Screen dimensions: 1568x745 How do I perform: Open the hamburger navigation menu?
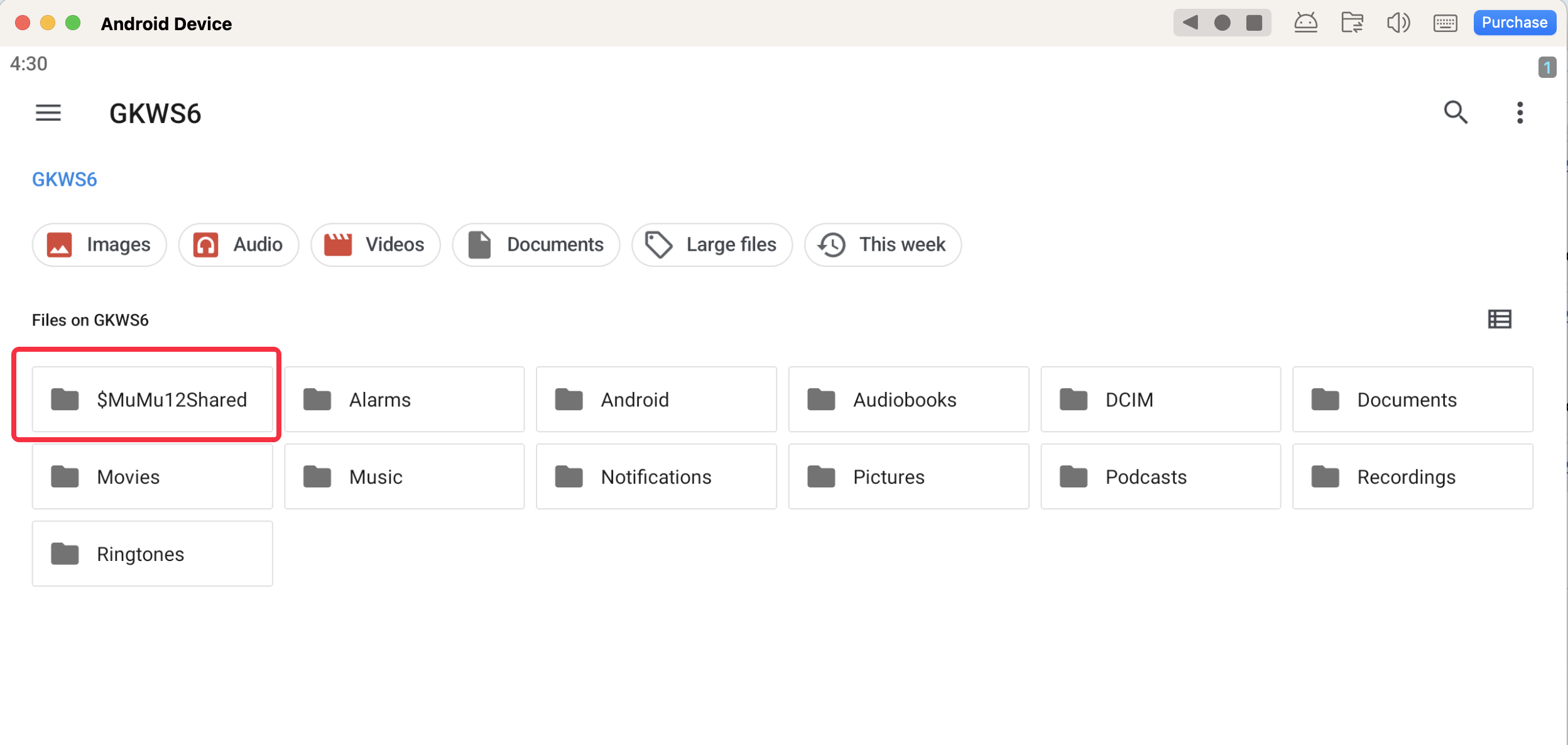coord(48,113)
